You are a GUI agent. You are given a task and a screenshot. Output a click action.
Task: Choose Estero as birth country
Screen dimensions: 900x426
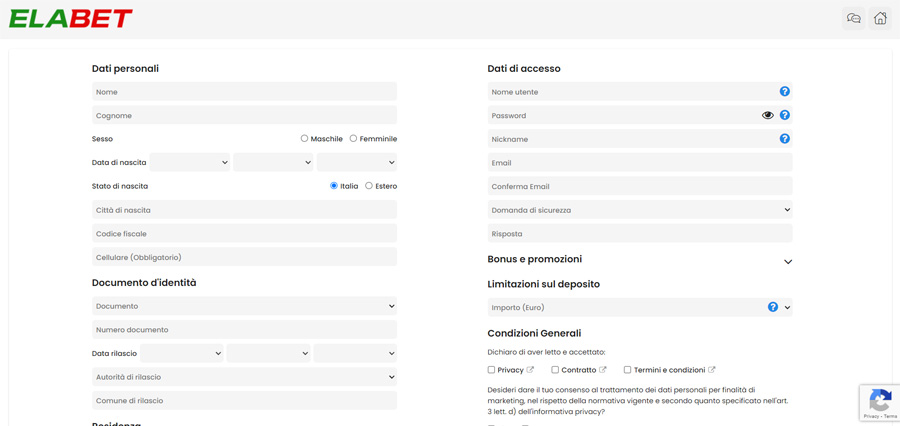(x=369, y=186)
